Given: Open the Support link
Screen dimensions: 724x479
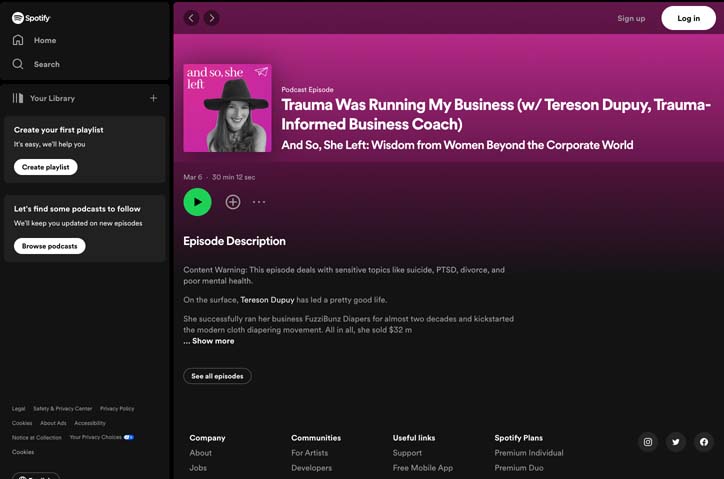Looking at the screenshot, I should coord(407,453).
